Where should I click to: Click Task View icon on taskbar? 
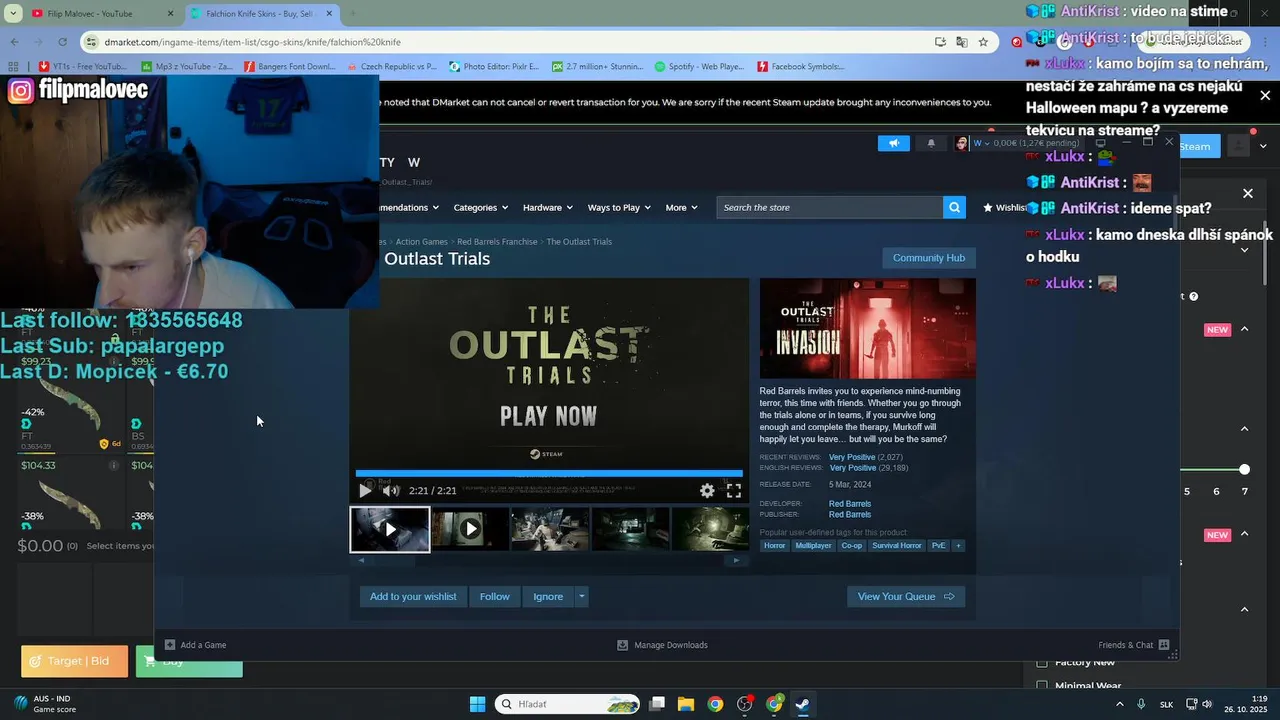657,704
